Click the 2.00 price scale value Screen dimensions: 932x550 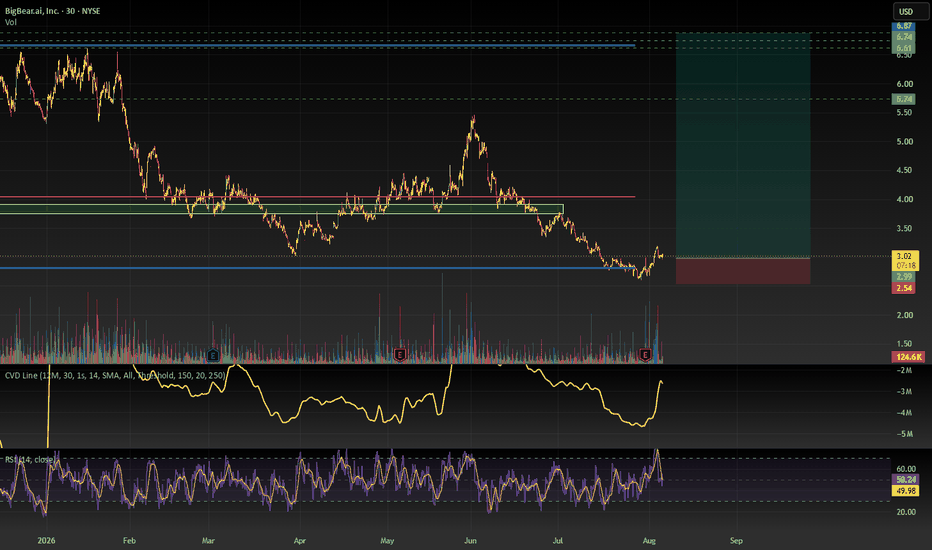pyautogui.click(x=905, y=315)
